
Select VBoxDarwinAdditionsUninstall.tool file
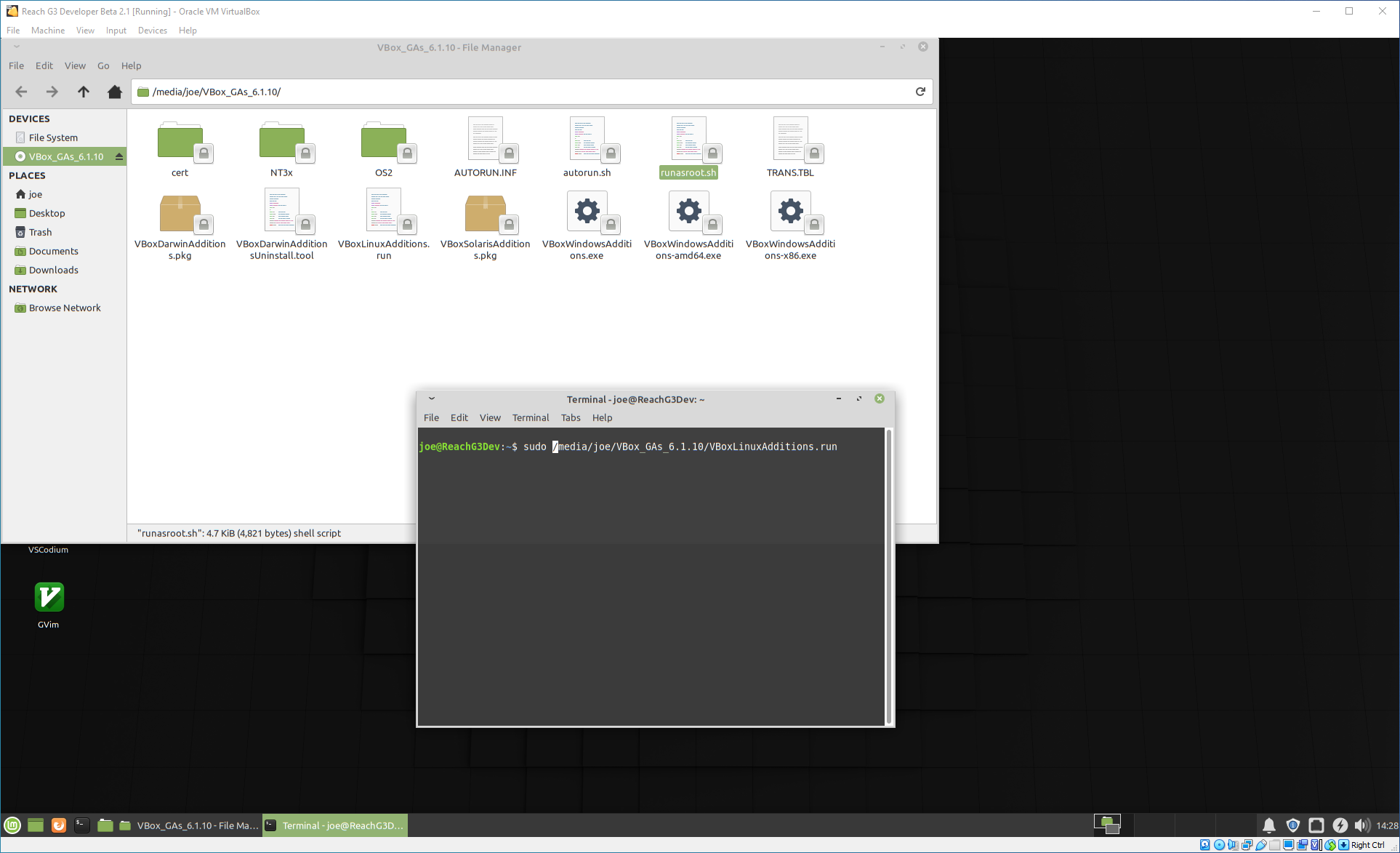point(282,225)
